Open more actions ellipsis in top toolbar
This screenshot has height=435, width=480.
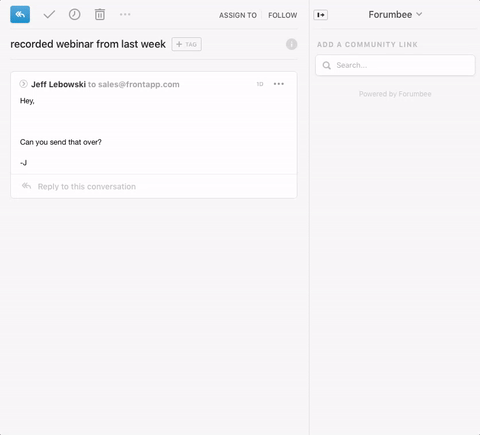point(125,14)
